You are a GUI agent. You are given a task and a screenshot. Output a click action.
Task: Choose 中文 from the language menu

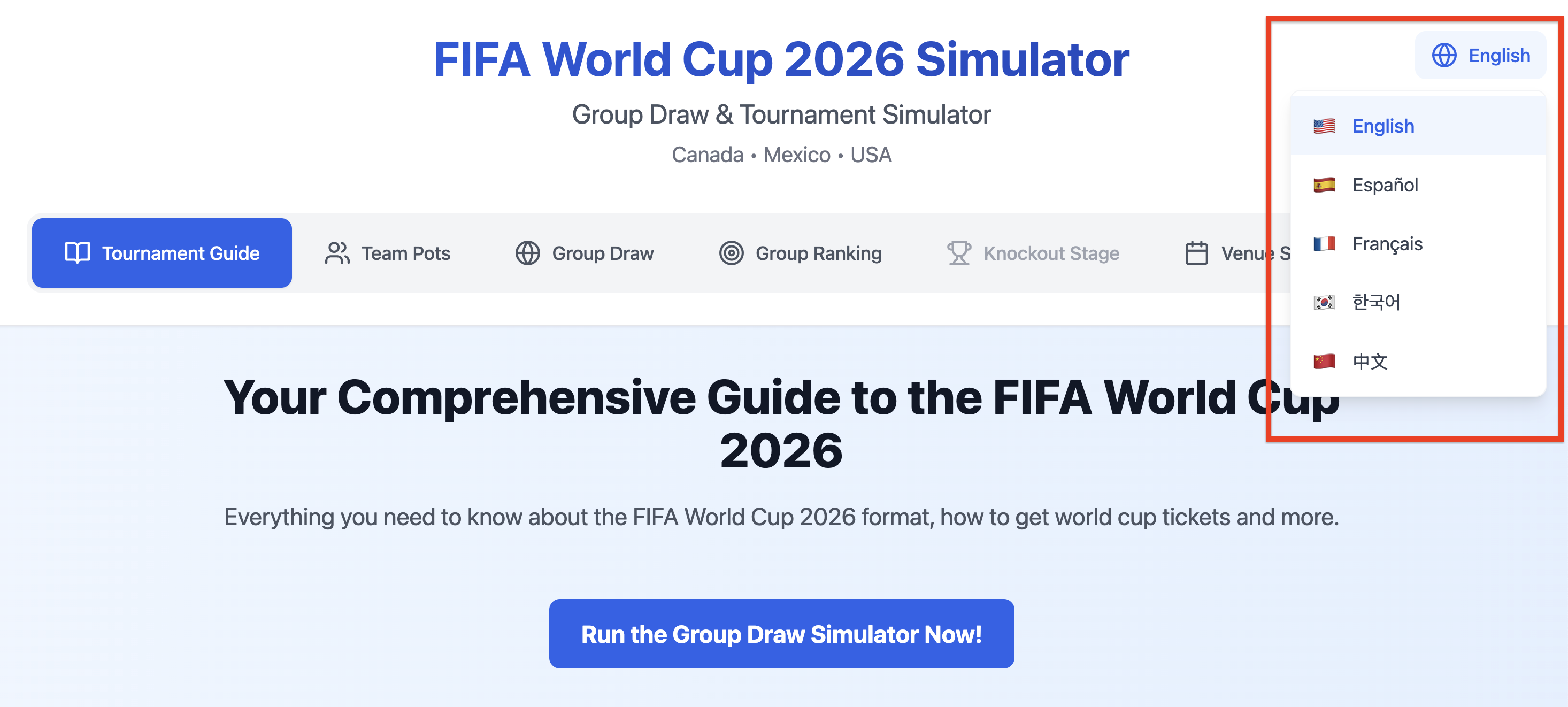1371,361
